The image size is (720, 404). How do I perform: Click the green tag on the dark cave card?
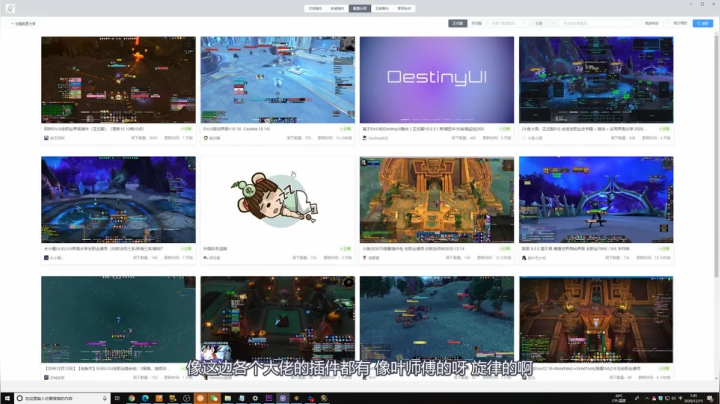pos(186,129)
